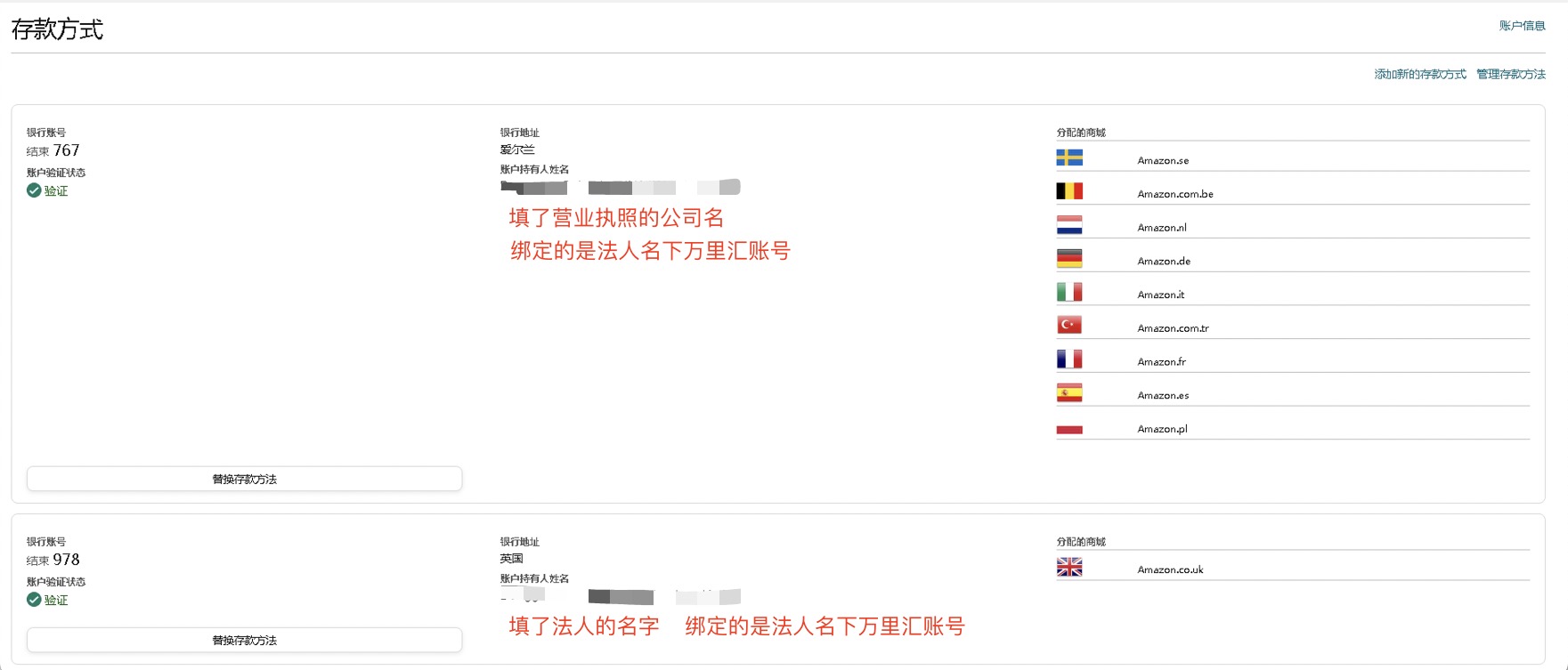Click 验证 status text for account 978

click(x=56, y=601)
